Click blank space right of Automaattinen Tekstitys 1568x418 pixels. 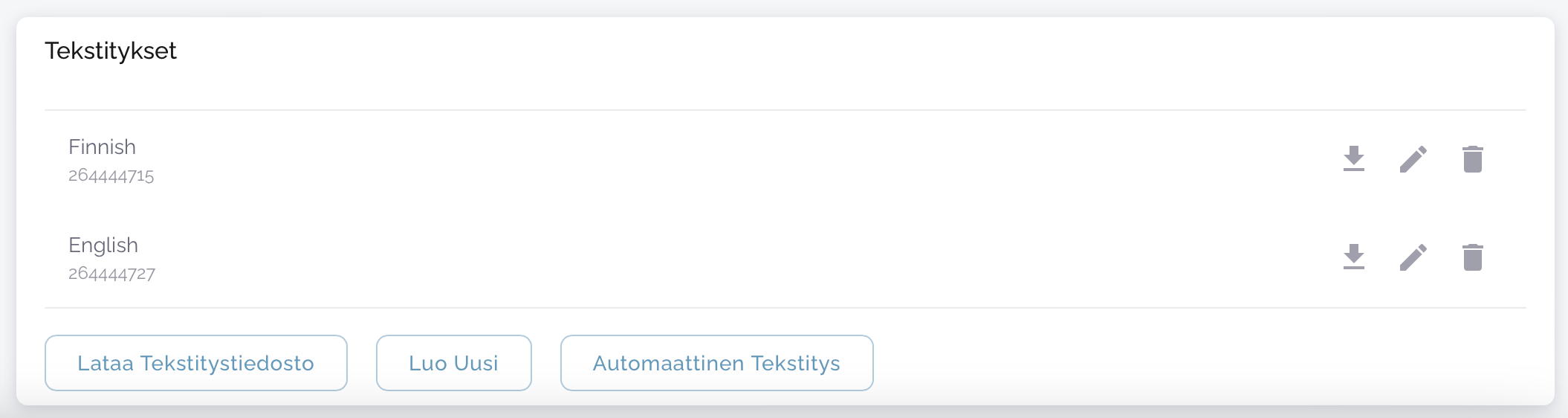click(x=1189, y=363)
